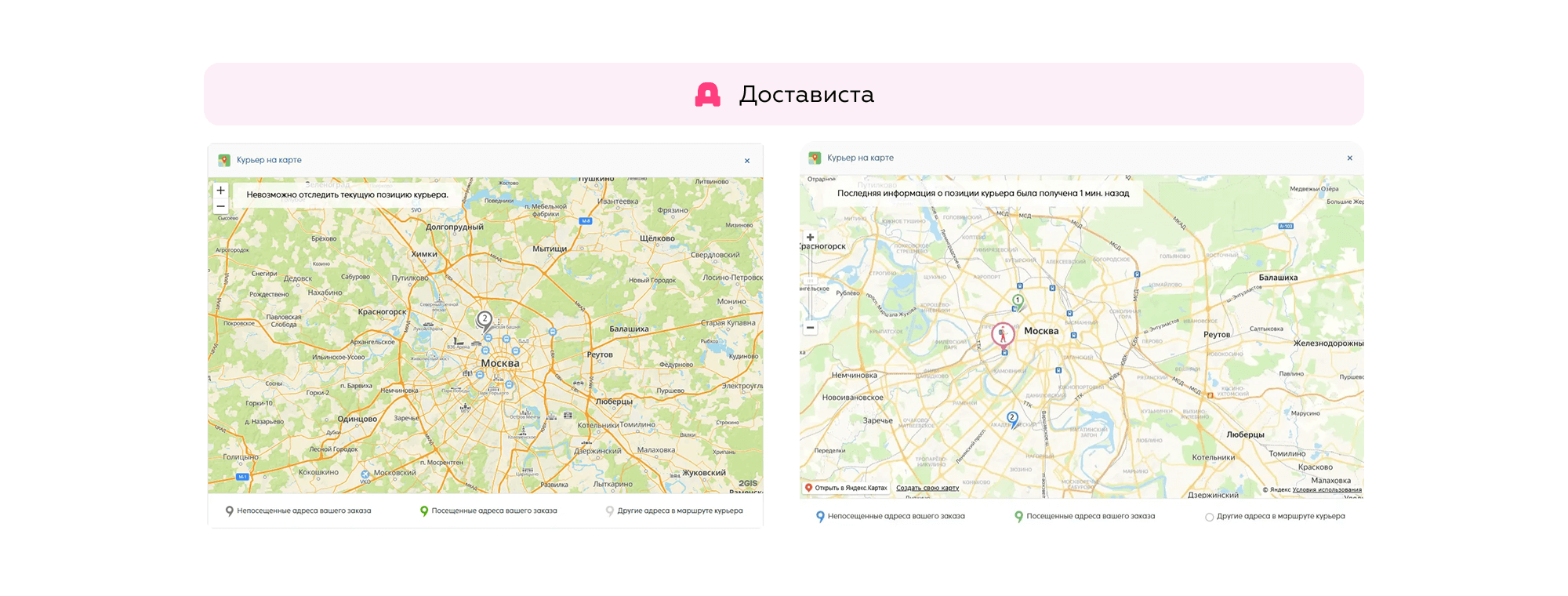Click the Новоивановское label on right map
Screen dimensions: 1568x596
point(852,398)
